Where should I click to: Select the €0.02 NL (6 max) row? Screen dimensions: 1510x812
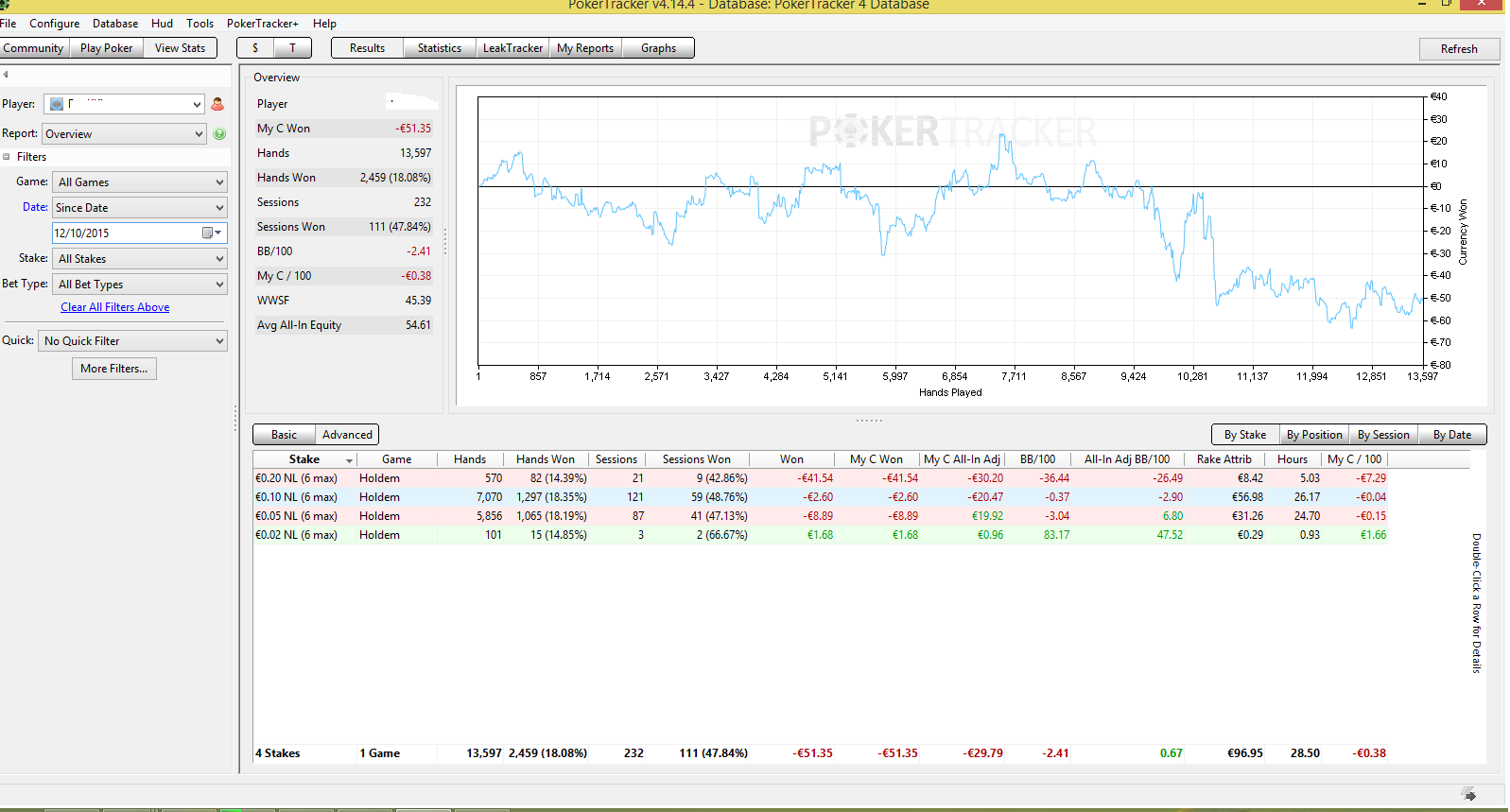(821, 535)
